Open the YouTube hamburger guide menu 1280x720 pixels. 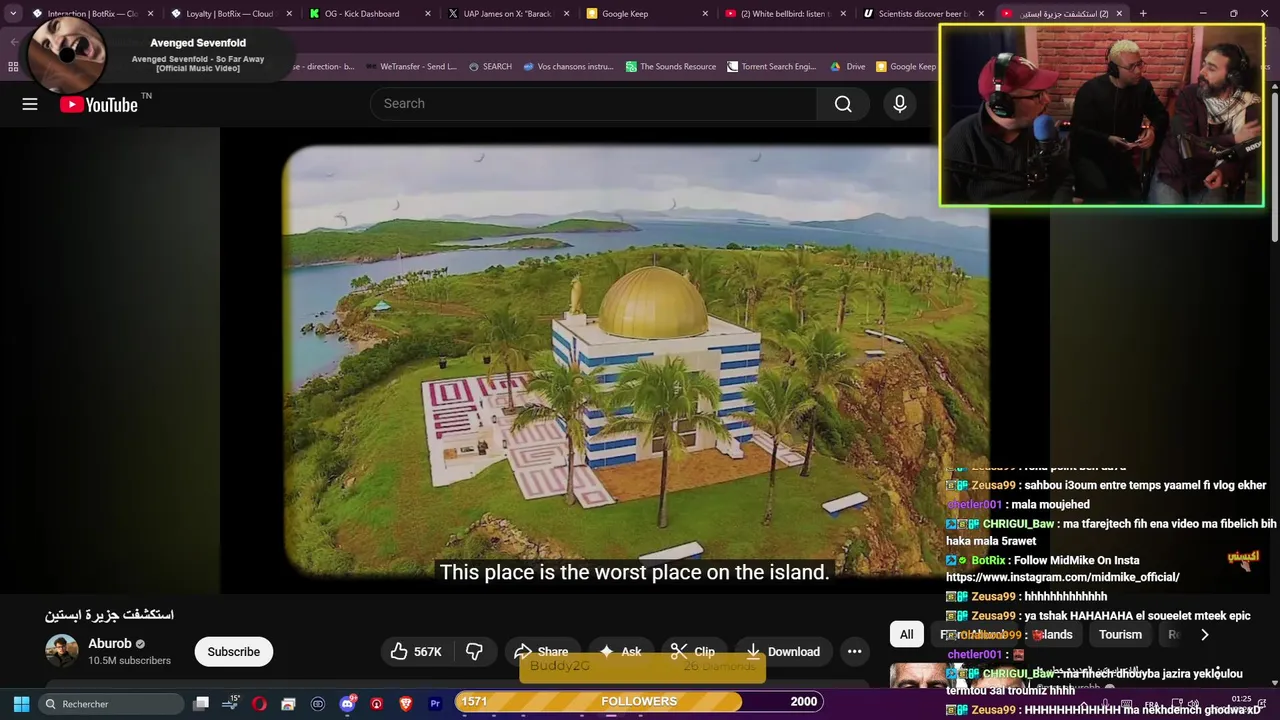point(30,104)
